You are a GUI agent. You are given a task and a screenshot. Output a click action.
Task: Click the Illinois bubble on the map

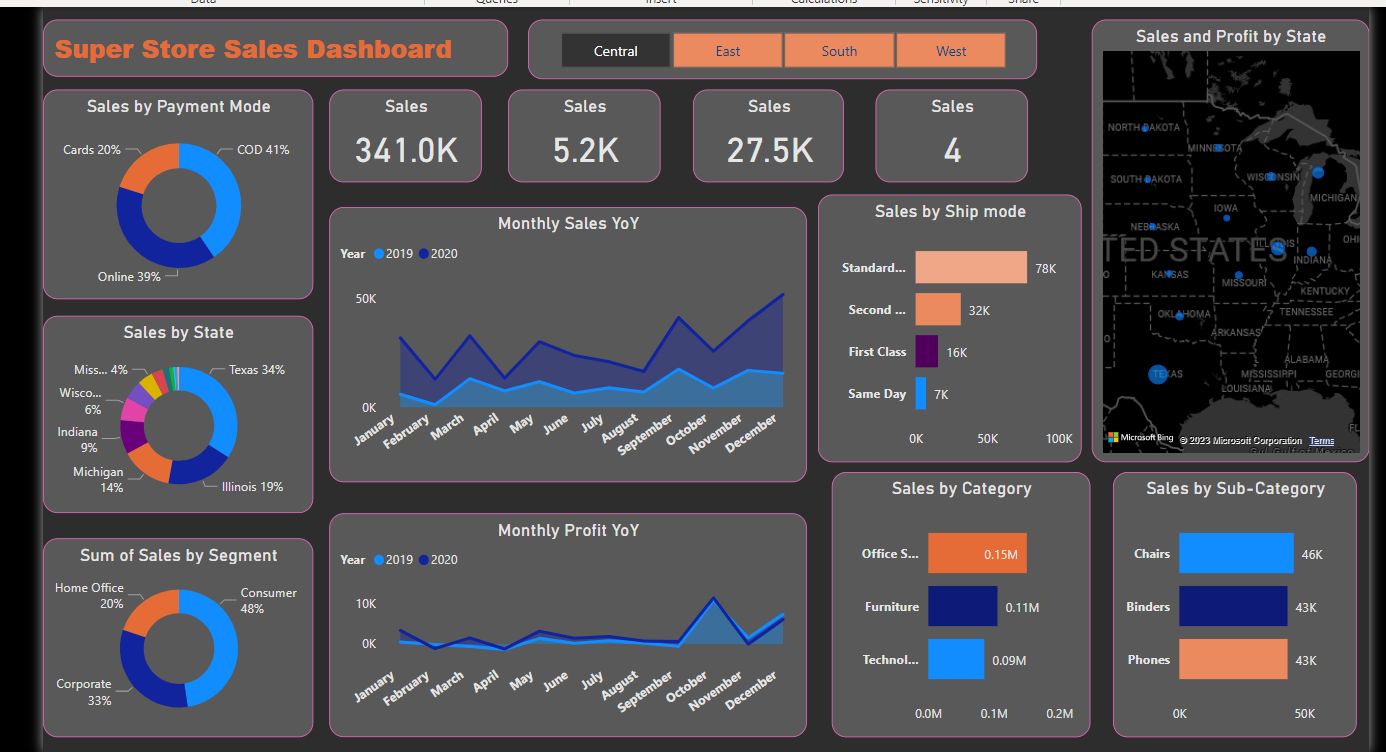click(x=1276, y=243)
